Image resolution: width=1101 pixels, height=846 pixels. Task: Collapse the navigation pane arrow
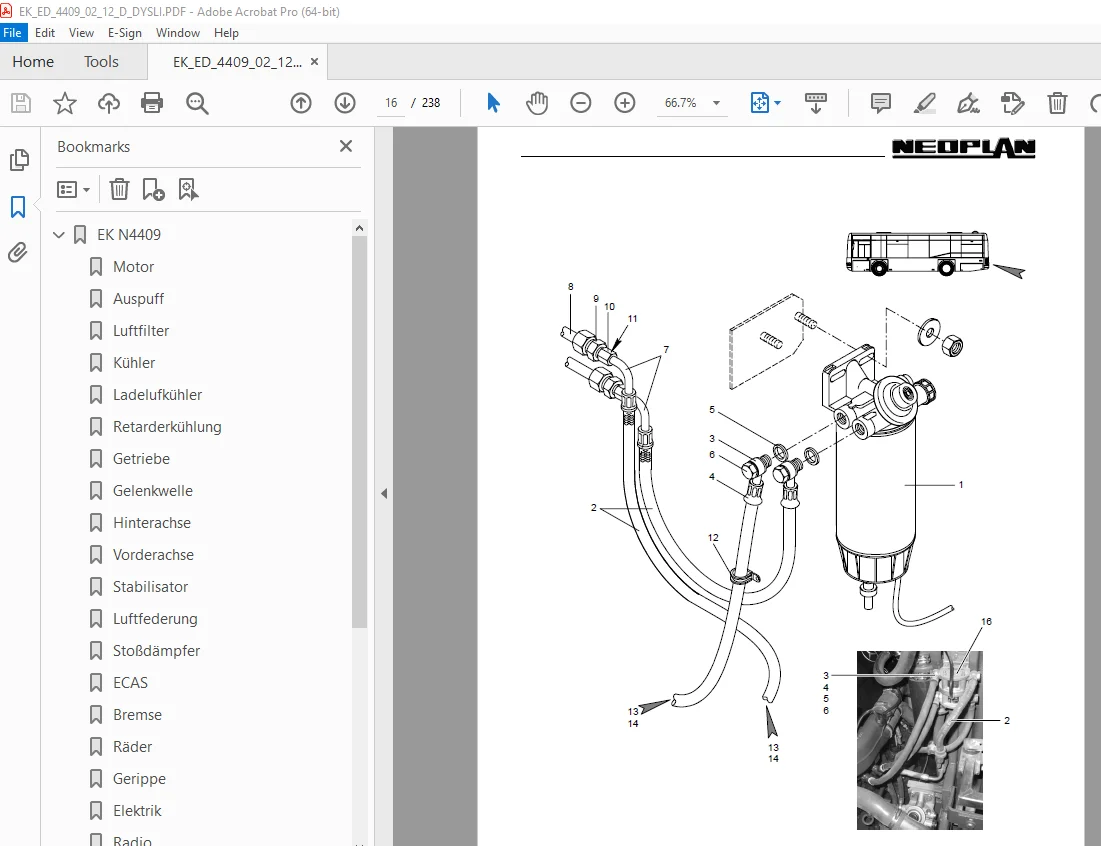point(384,494)
